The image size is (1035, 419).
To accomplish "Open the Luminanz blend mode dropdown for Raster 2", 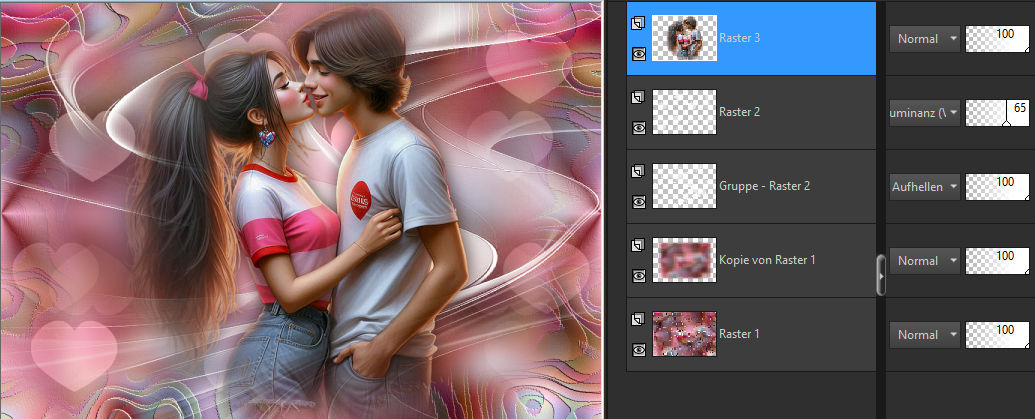I will pyautogui.click(x=925, y=113).
